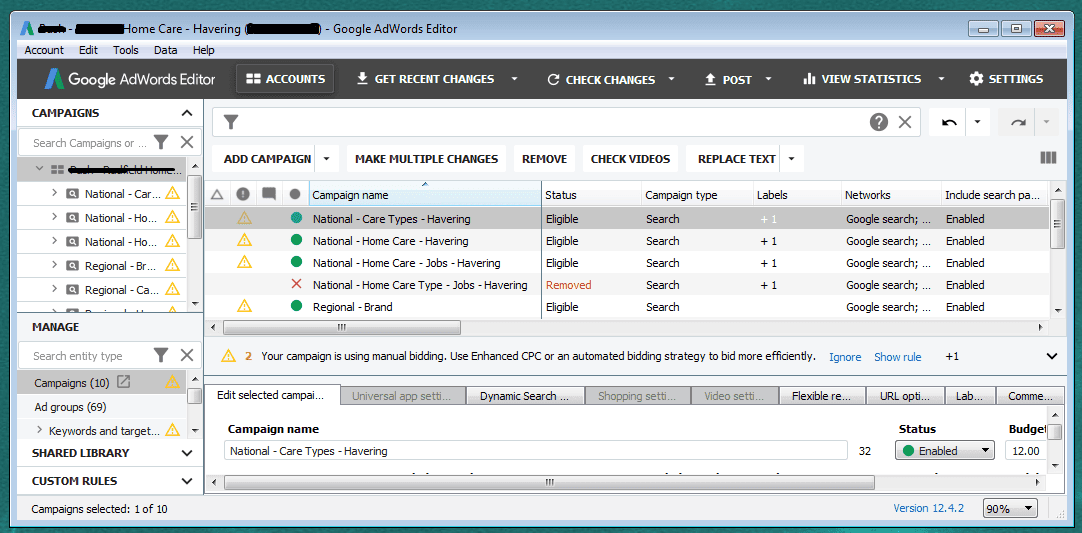Click filter icon in entity type search
The height and width of the screenshot is (533, 1082).
161,356
